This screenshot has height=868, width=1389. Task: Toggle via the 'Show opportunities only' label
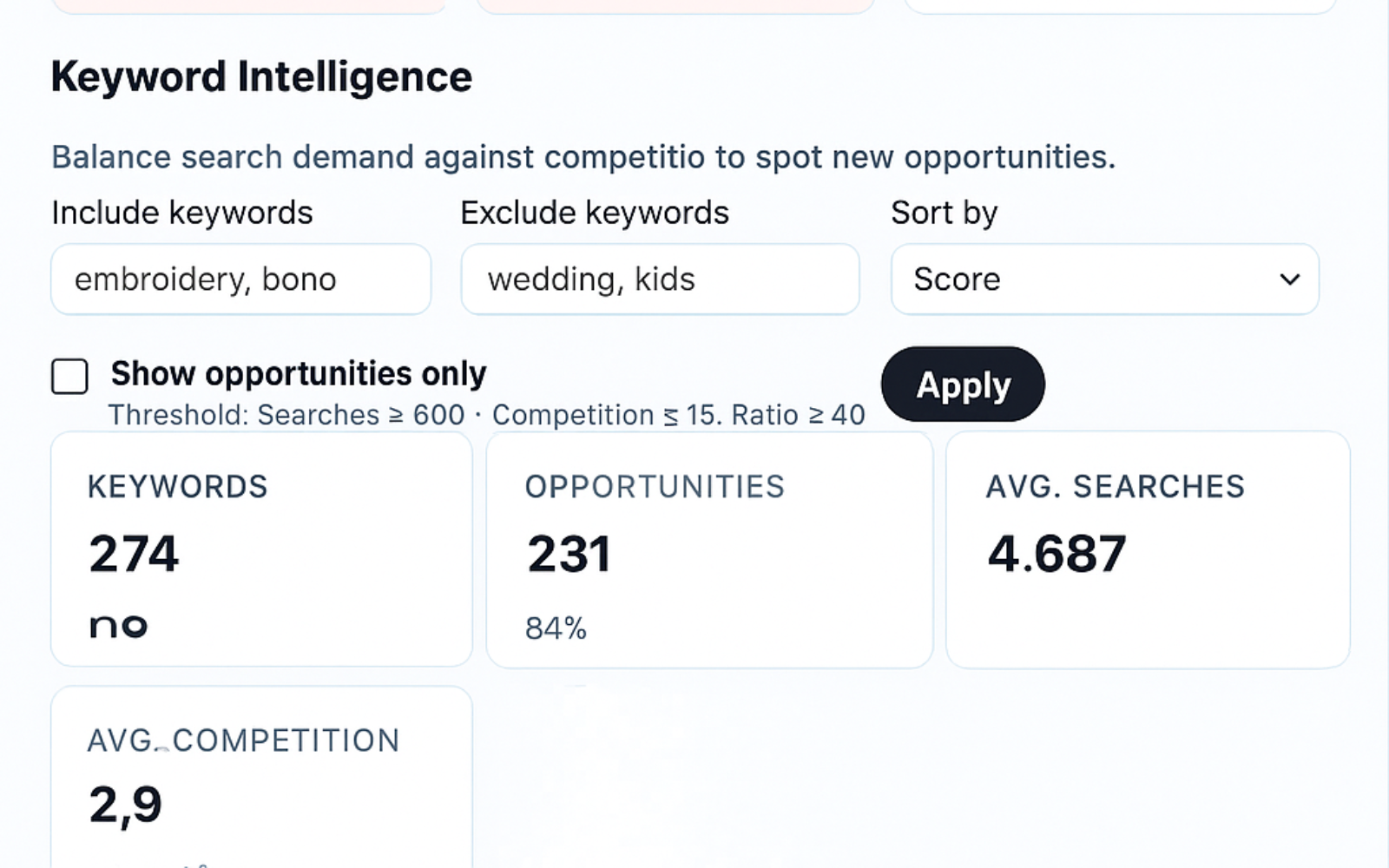[x=299, y=374]
